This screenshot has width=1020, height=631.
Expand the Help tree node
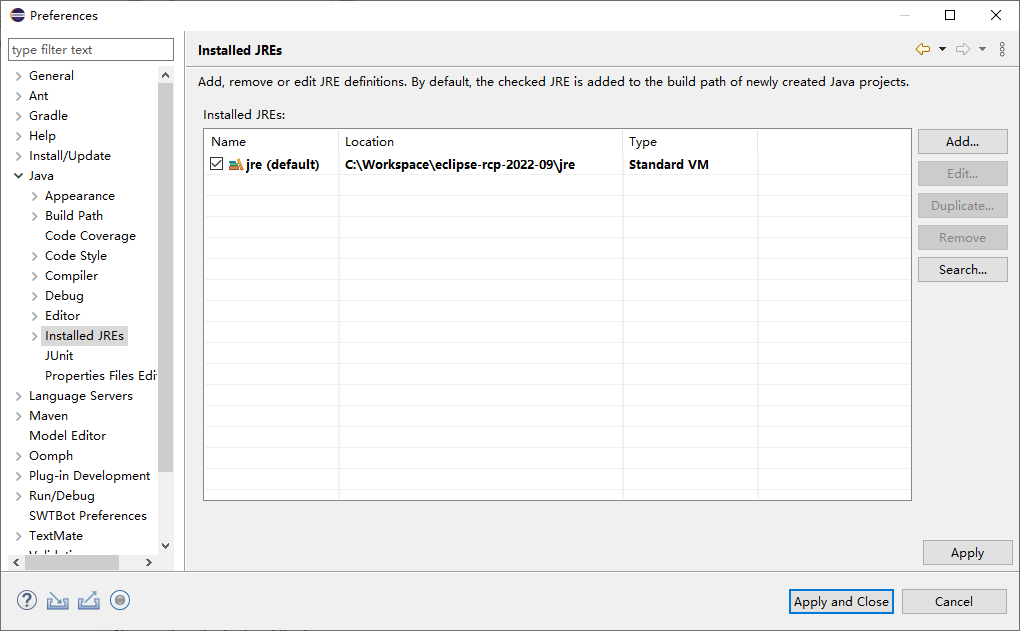[18, 136]
